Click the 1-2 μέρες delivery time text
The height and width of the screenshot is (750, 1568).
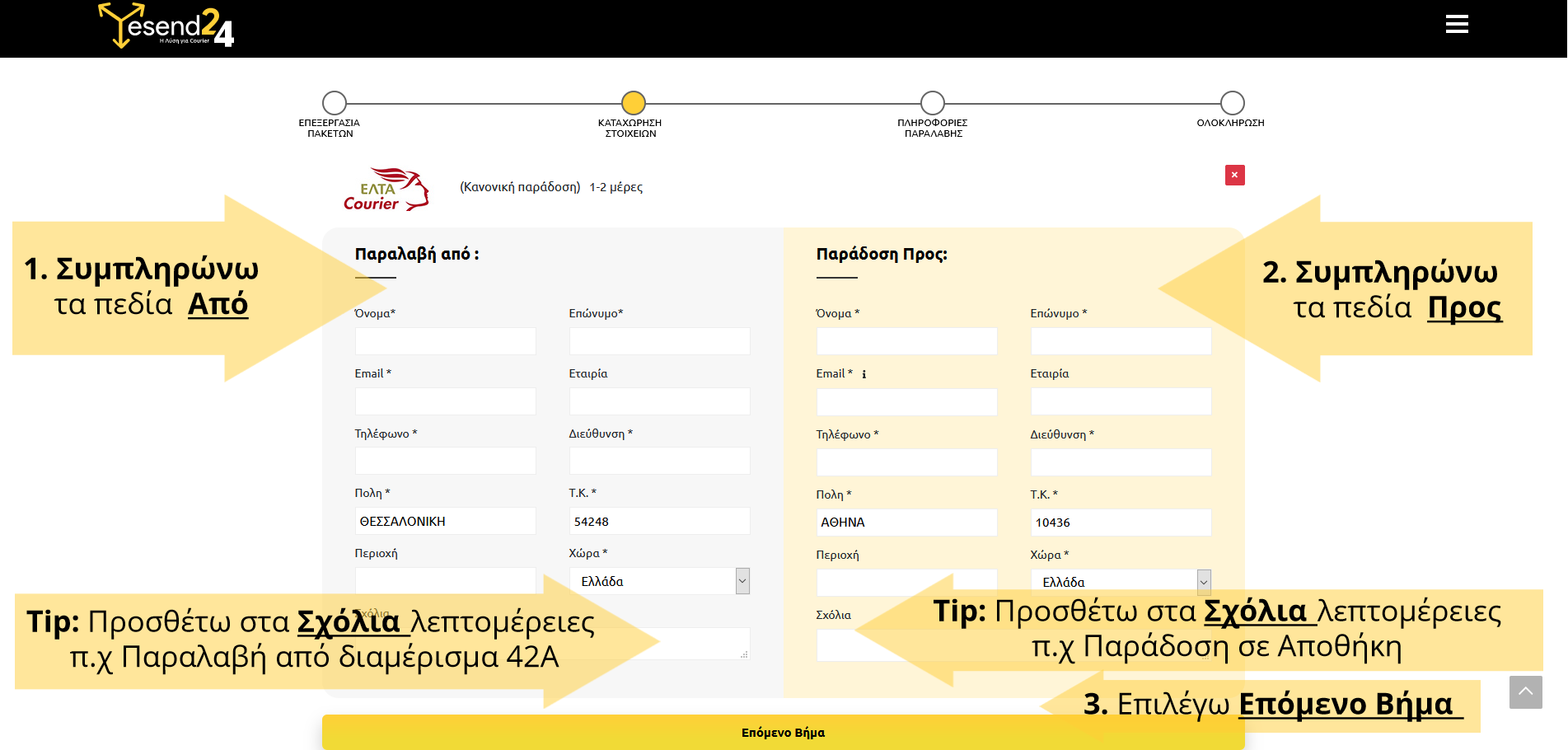click(x=615, y=187)
